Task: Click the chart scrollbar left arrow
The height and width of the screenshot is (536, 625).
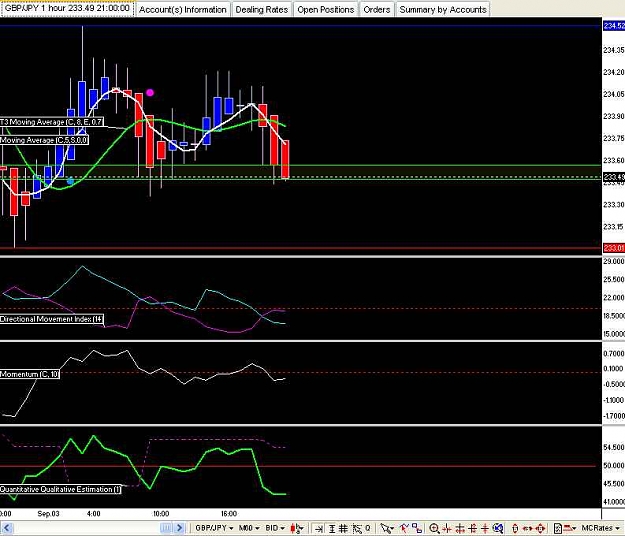Action: [x=7, y=528]
